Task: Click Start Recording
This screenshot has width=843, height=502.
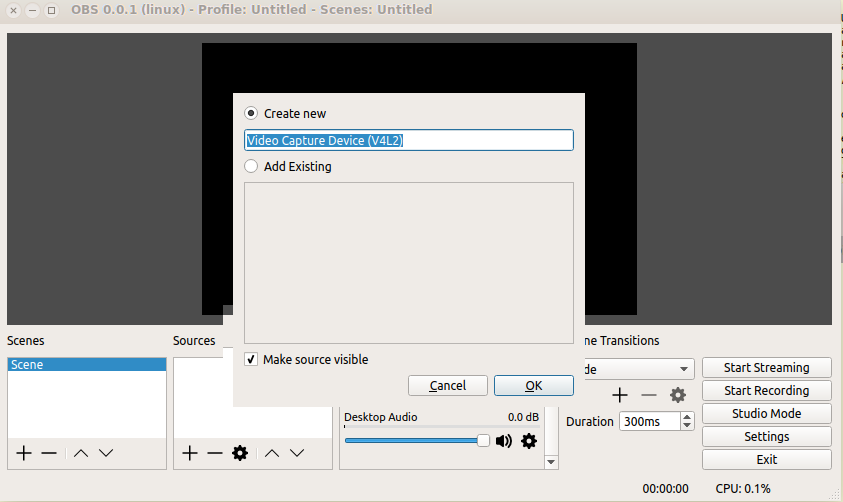Action: click(x=767, y=391)
